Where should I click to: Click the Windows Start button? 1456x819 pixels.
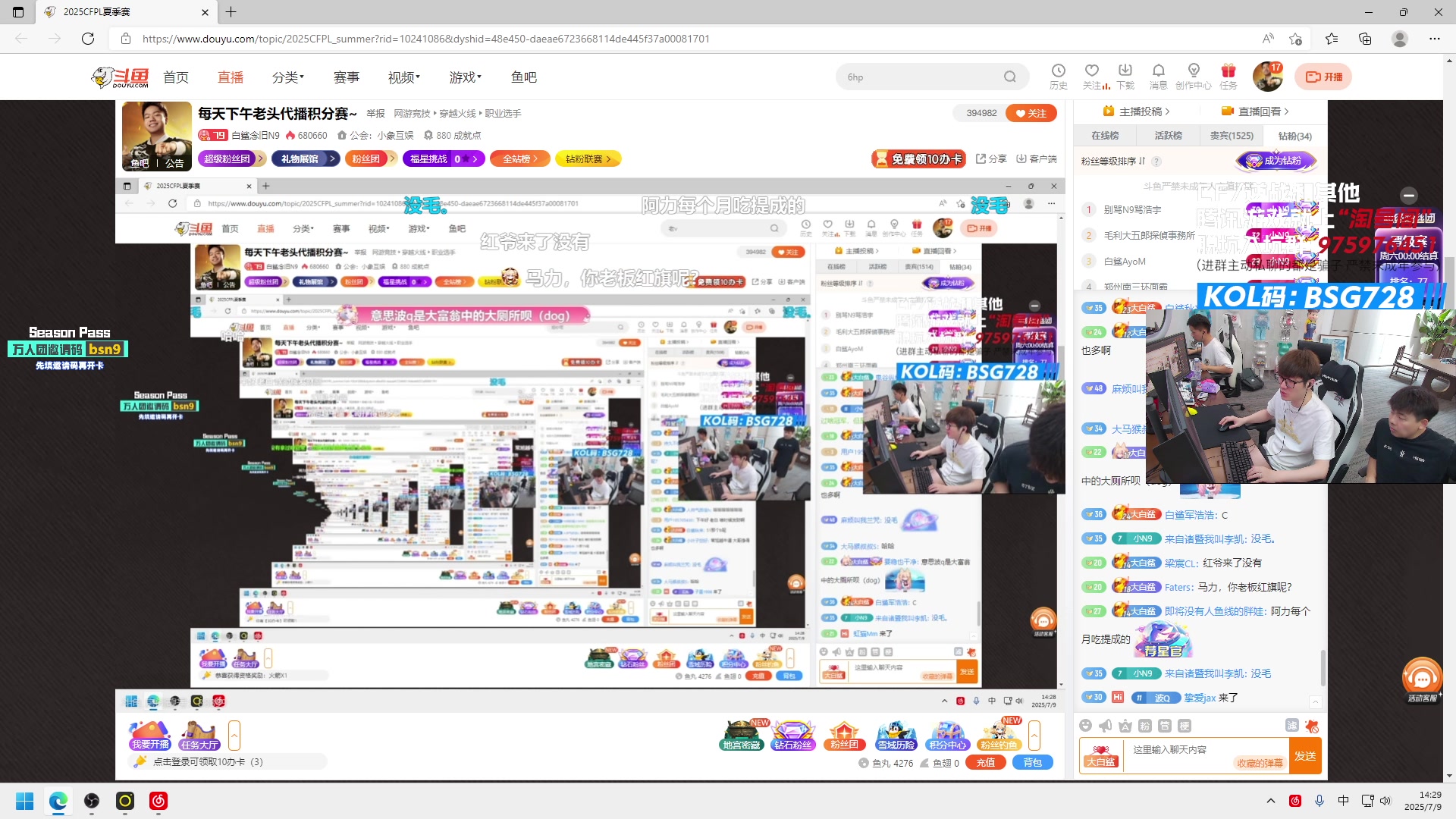(x=25, y=801)
